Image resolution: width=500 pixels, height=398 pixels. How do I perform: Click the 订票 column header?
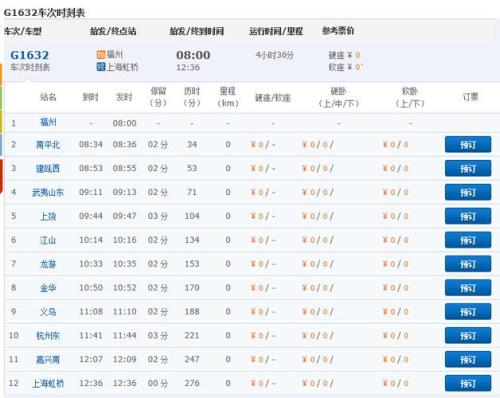(x=470, y=97)
